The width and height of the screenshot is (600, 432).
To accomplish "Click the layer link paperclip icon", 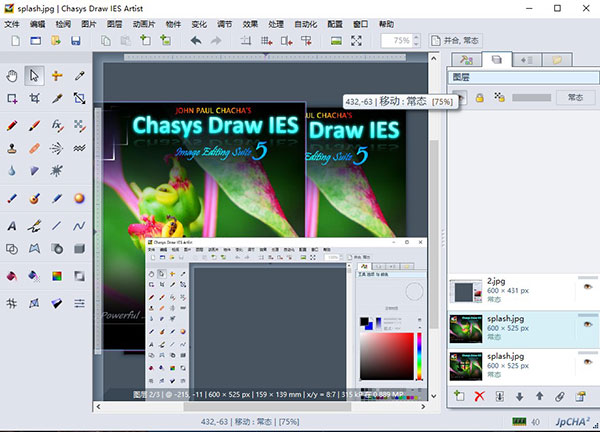I will [x=560, y=396].
